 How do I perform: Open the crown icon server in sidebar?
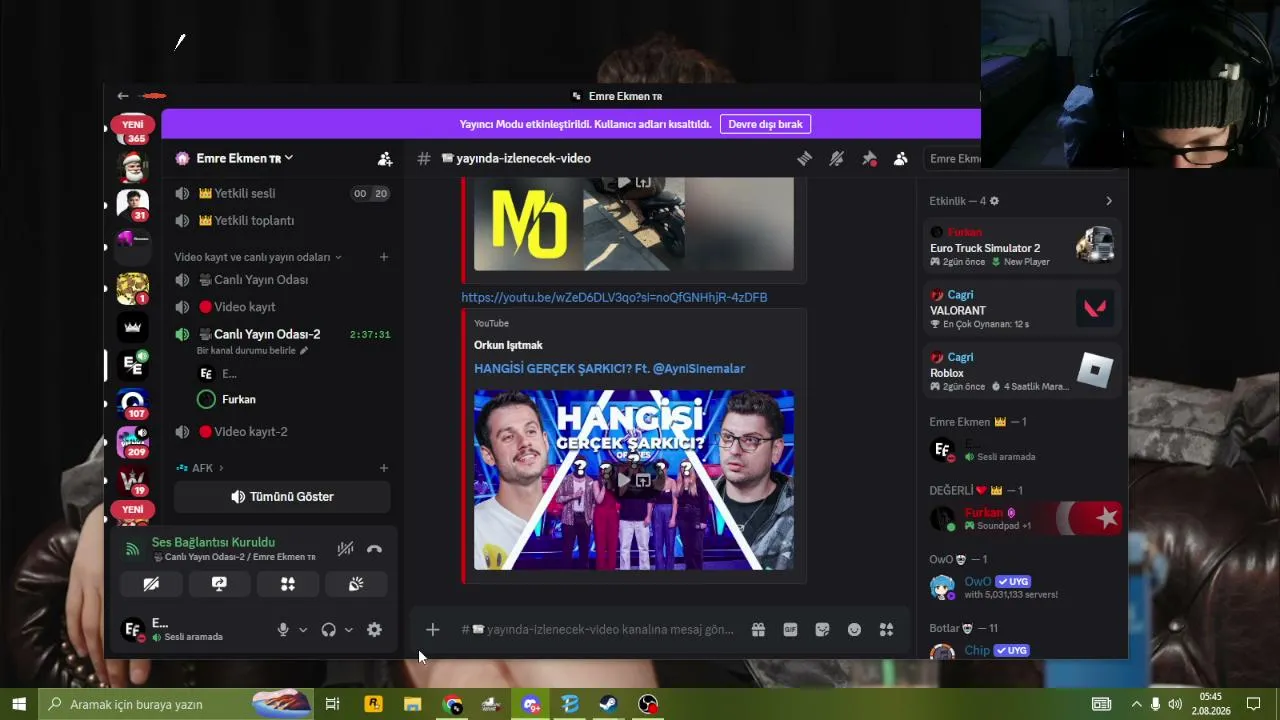coord(133,327)
